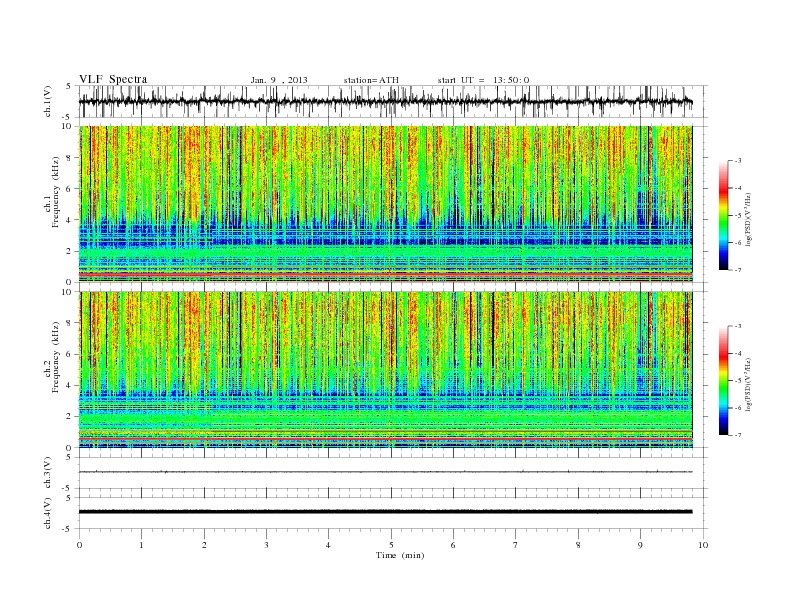
Task: Click the ch.1 spectrogram plot
Action: pyautogui.click(x=385, y=204)
